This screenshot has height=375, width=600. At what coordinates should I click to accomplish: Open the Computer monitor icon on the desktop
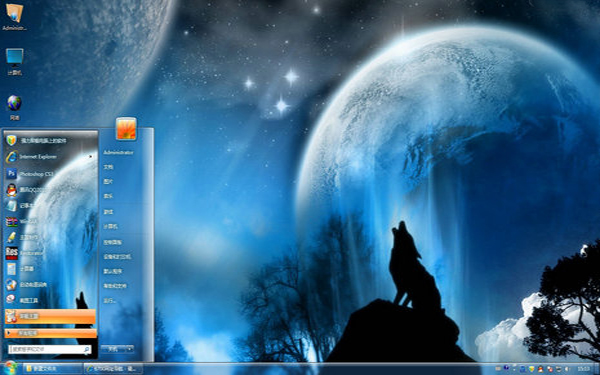click(15, 61)
